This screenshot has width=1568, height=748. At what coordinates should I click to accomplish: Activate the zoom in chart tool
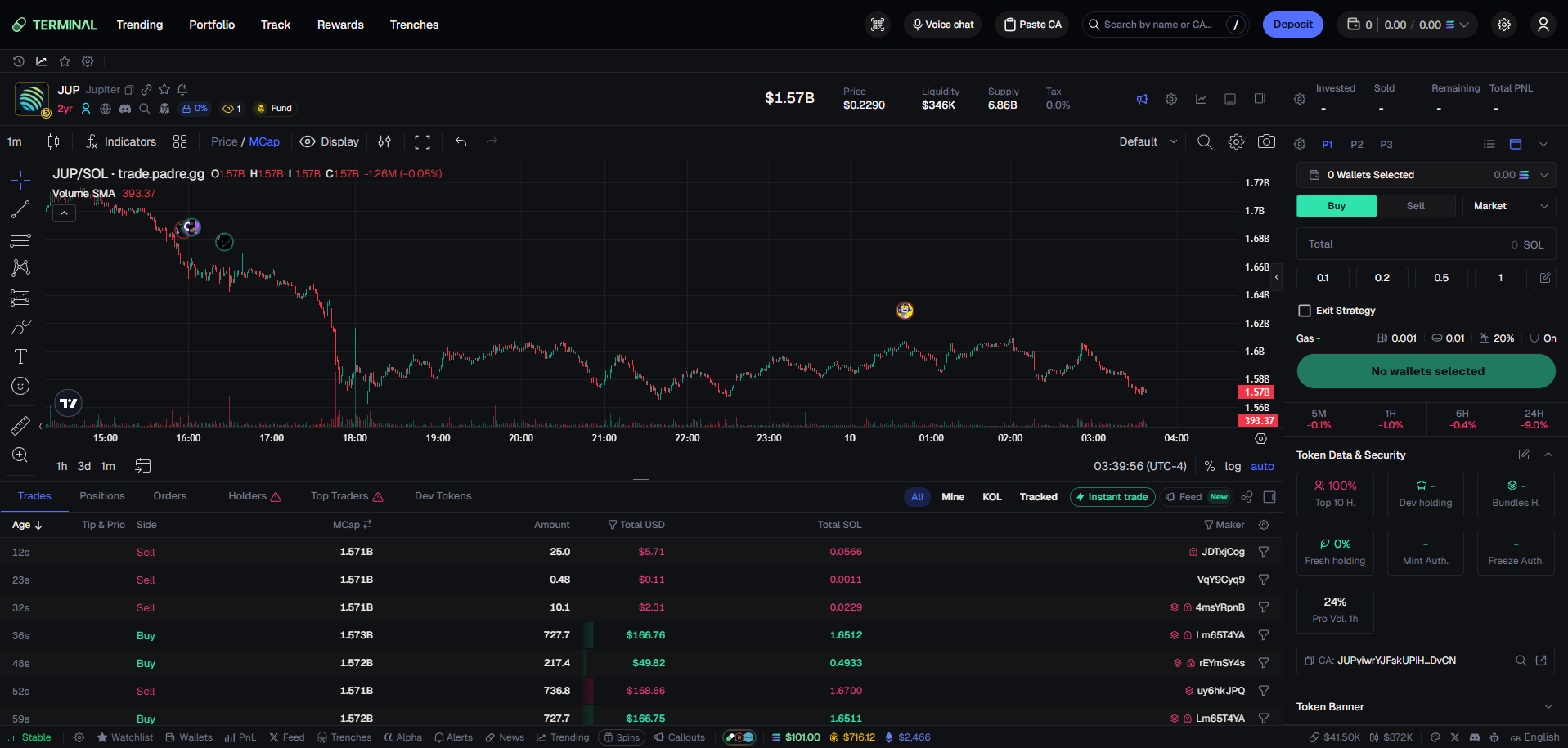pos(20,455)
